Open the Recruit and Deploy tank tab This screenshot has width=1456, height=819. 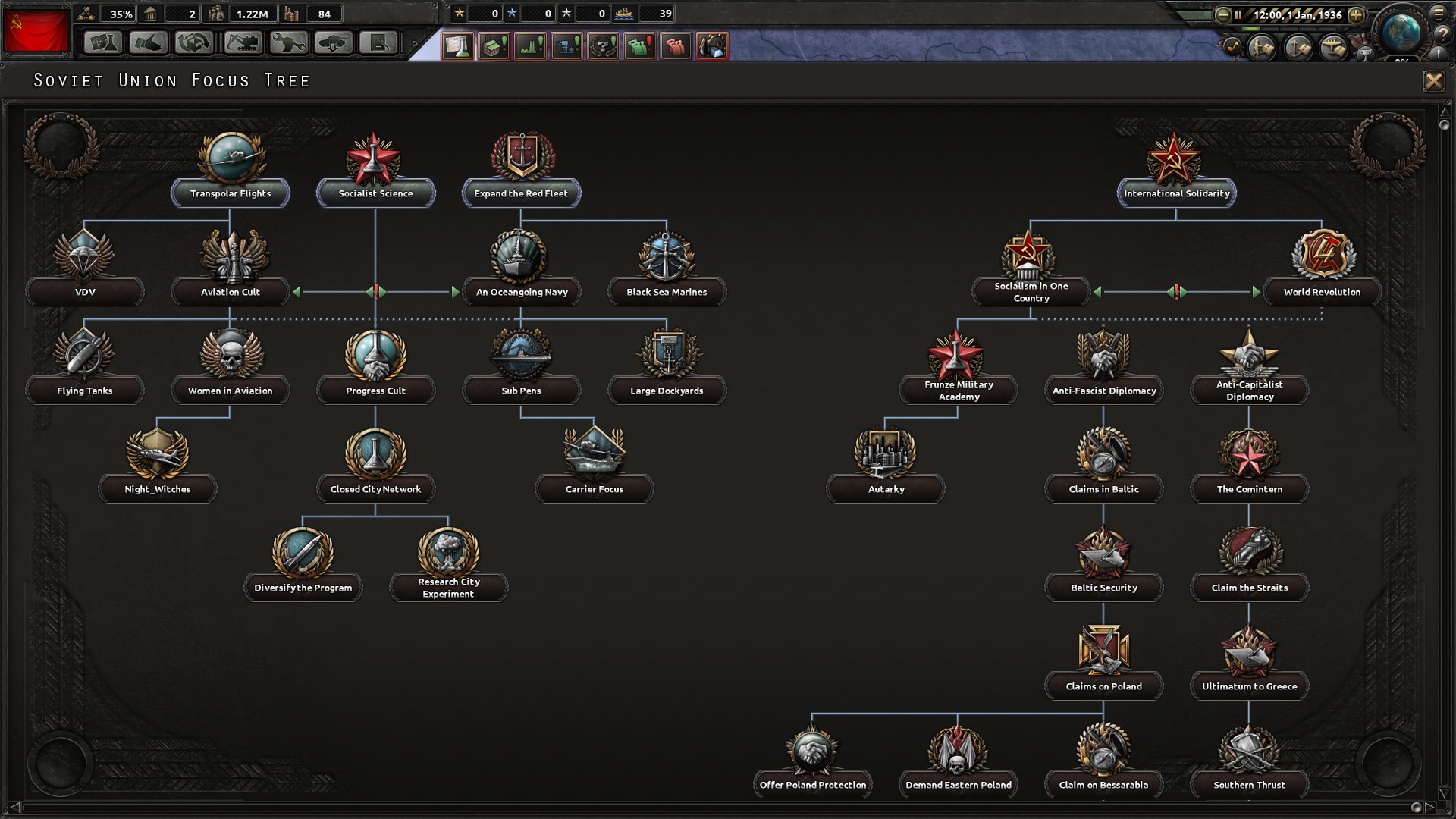tap(334, 43)
